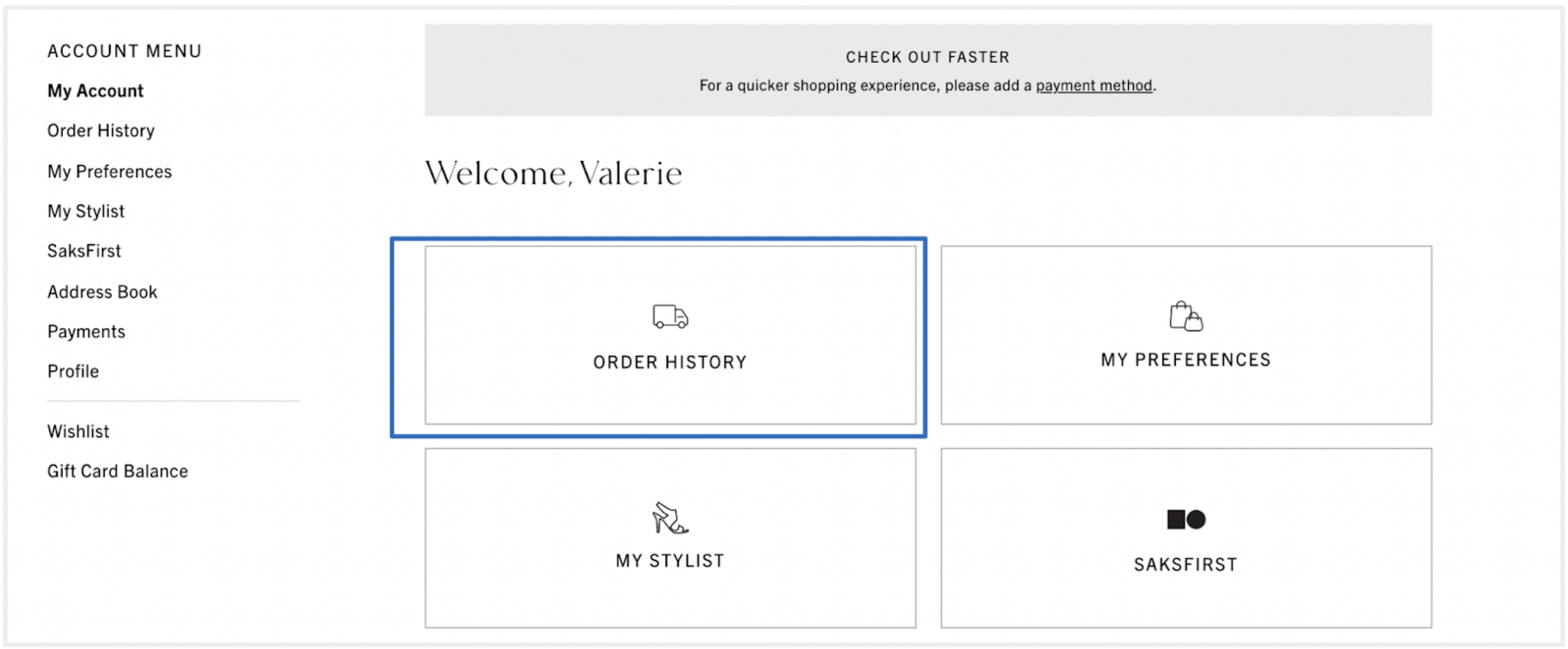The width and height of the screenshot is (1568, 649).
Task: Click the shopping bags icon
Action: (x=1186, y=316)
